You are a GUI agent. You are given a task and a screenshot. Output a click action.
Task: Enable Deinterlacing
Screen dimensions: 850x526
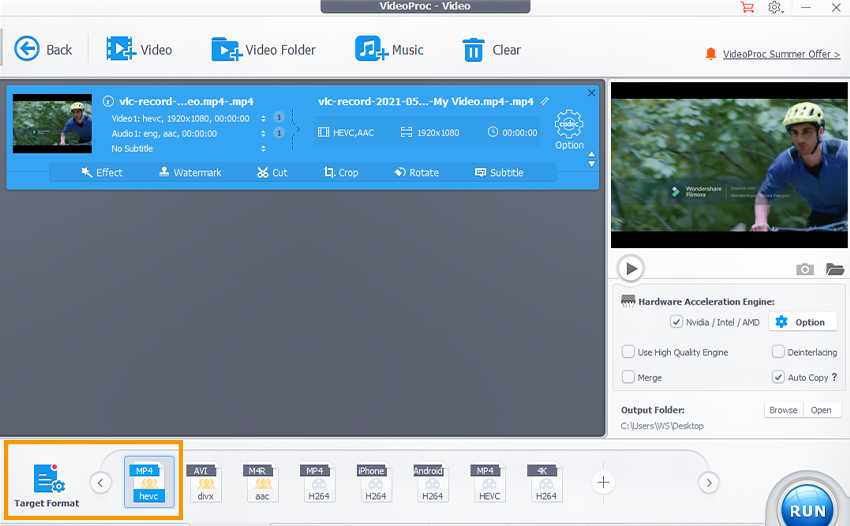pyautogui.click(x=778, y=352)
